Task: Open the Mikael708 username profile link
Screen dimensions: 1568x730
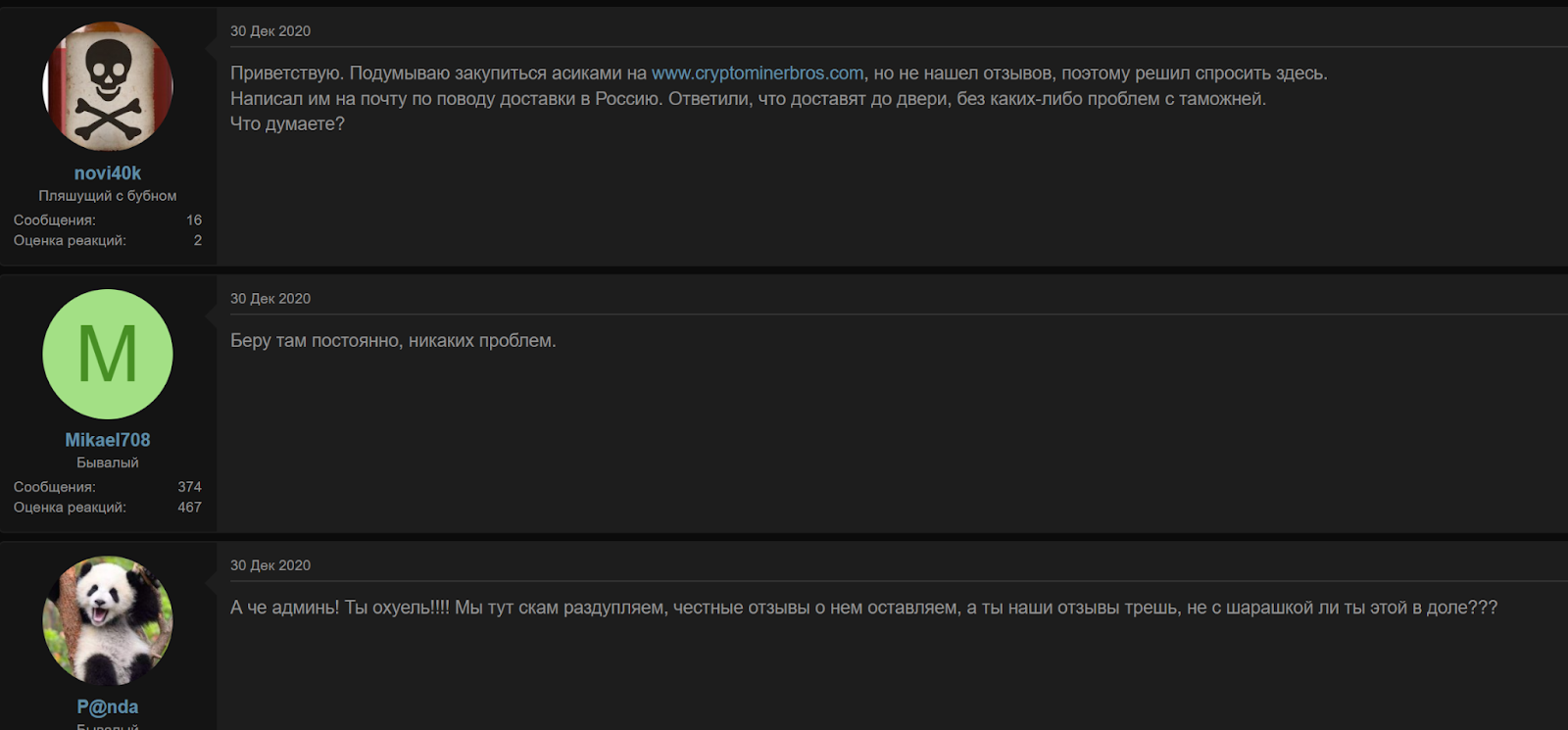Action: [x=108, y=440]
